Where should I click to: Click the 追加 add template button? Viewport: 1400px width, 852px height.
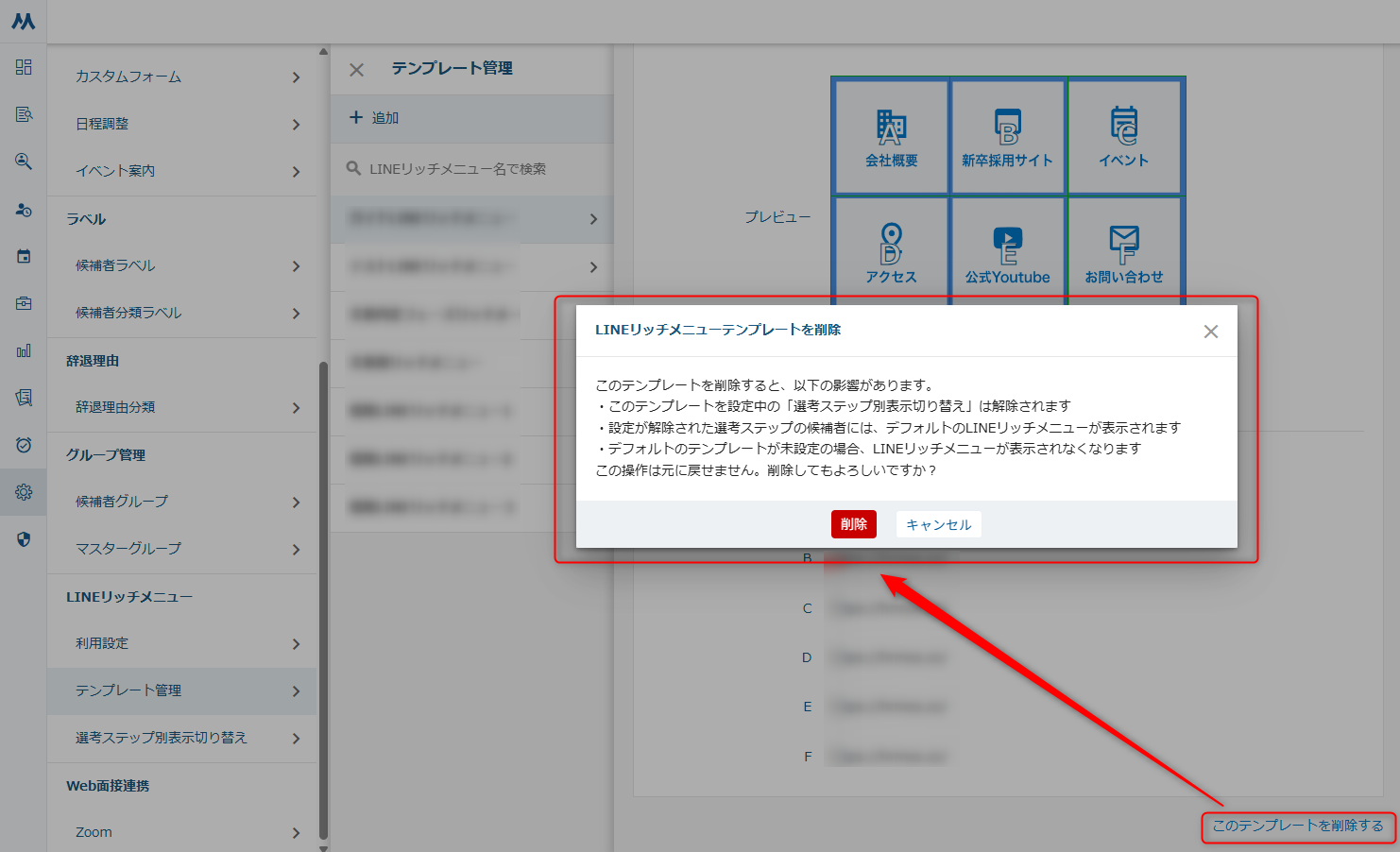pos(375,118)
